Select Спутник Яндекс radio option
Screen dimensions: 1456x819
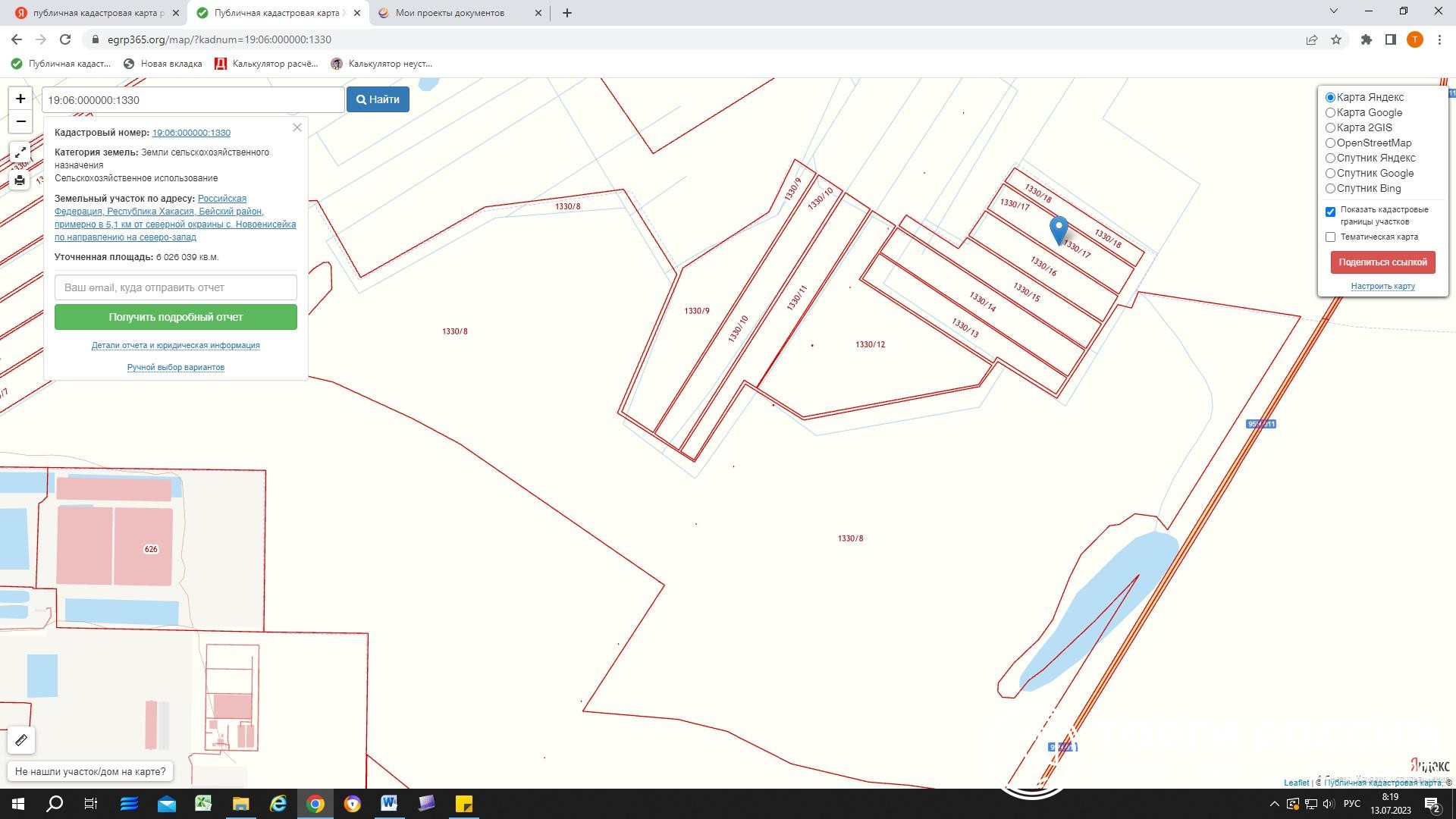coord(1330,158)
